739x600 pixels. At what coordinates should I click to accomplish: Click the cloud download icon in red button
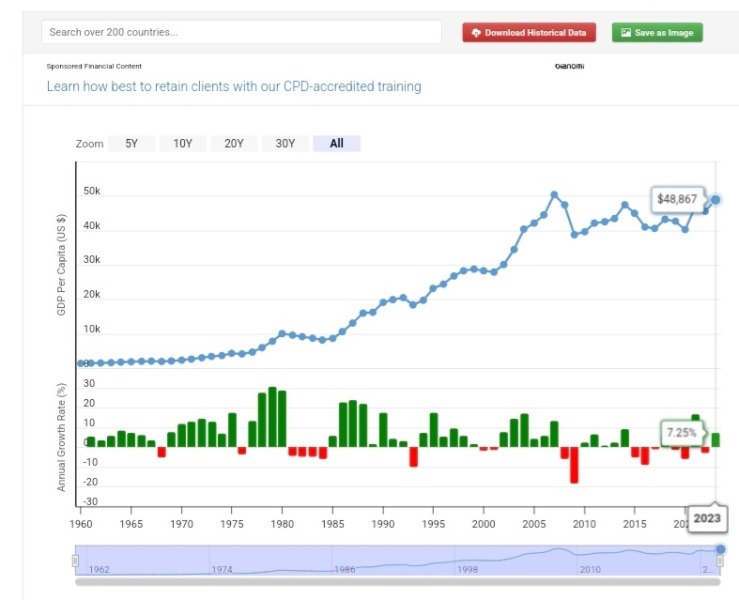point(476,33)
